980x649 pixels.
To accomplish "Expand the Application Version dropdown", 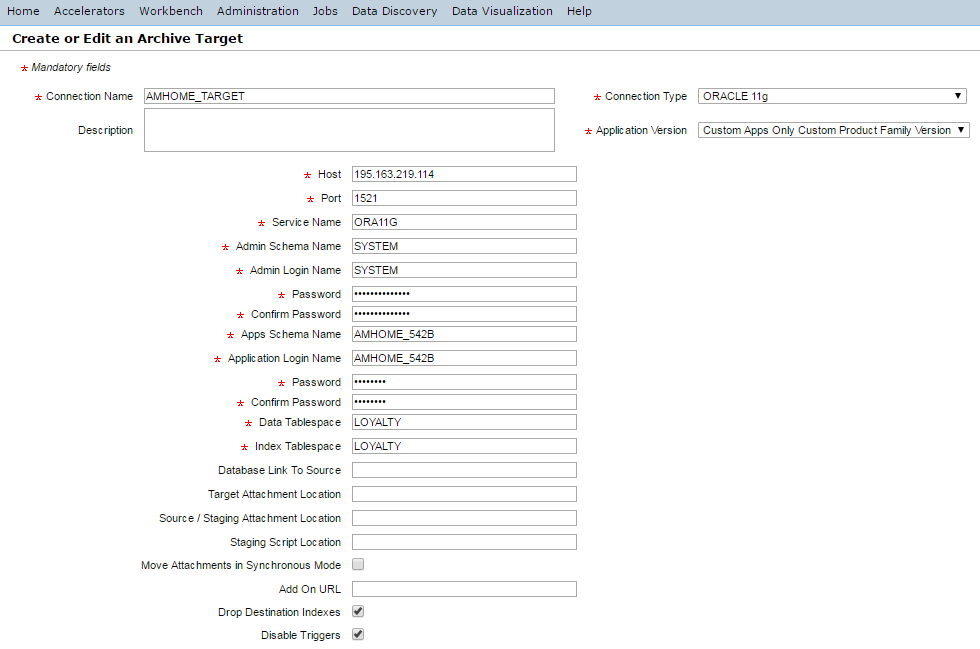I will click(x=834, y=130).
